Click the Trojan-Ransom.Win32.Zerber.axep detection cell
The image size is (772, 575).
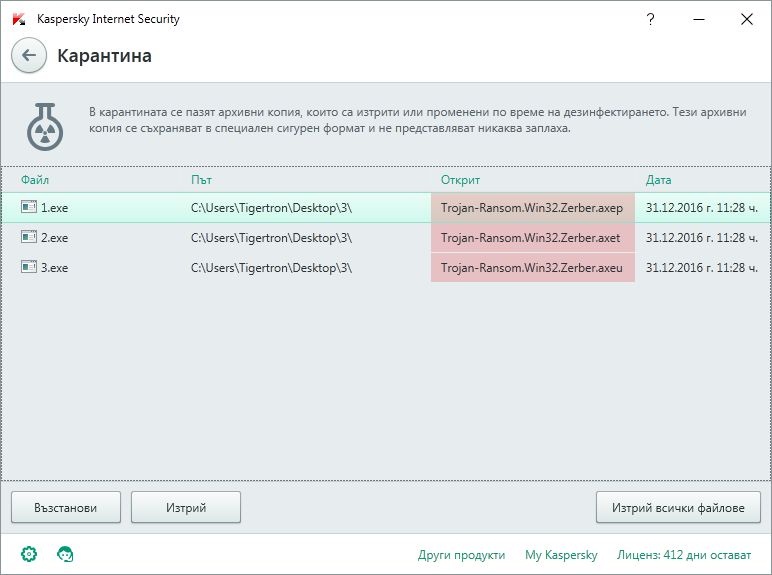click(533, 208)
